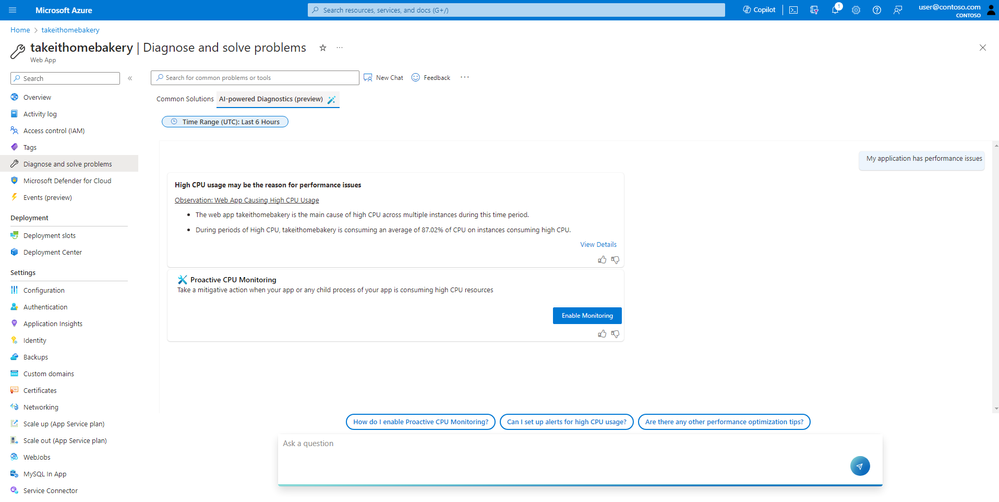The image size is (999, 502).
Task: Click the Scale up (App Service plan) icon
Action: click(x=14, y=424)
